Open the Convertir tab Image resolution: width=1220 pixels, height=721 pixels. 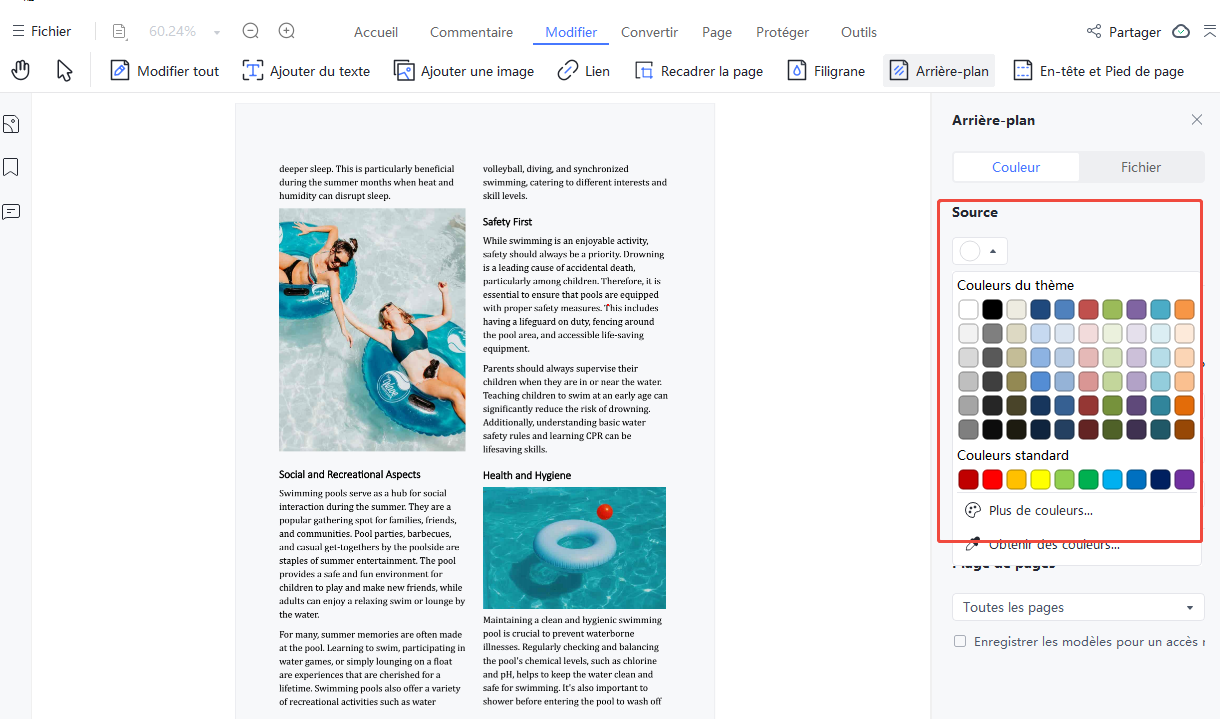pyautogui.click(x=649, y=32)
